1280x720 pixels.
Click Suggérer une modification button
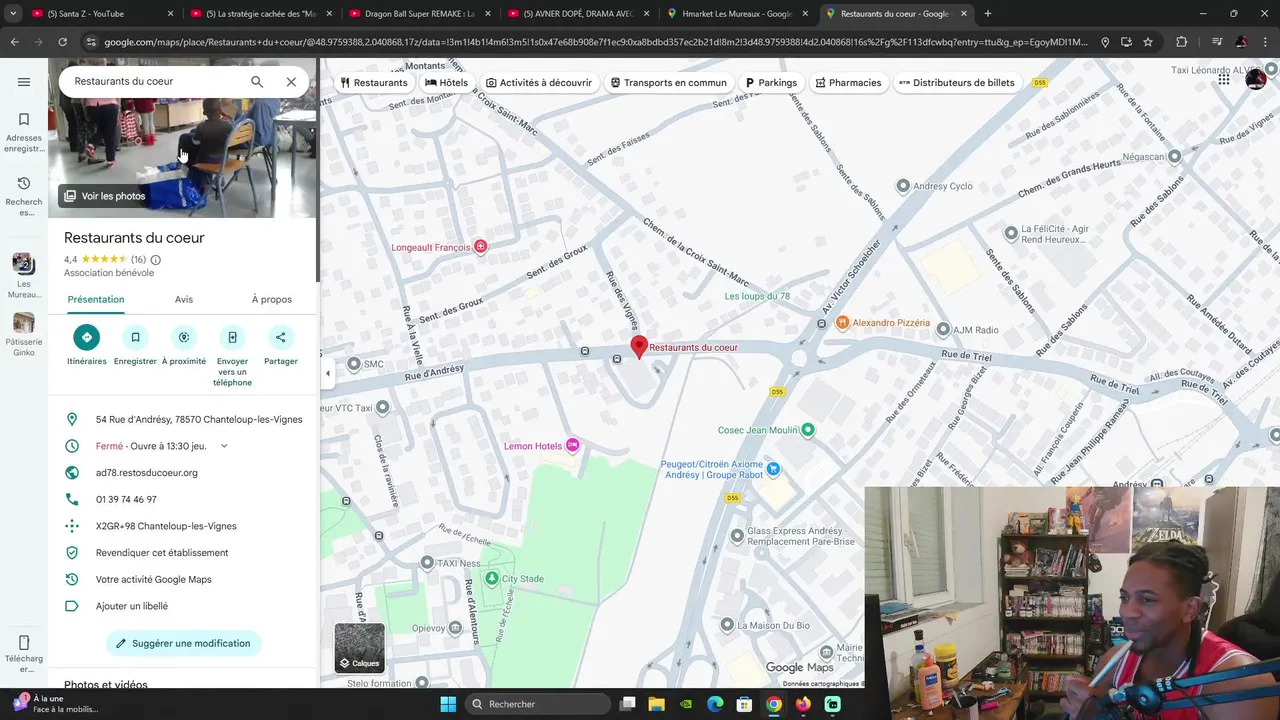[184, 643]
